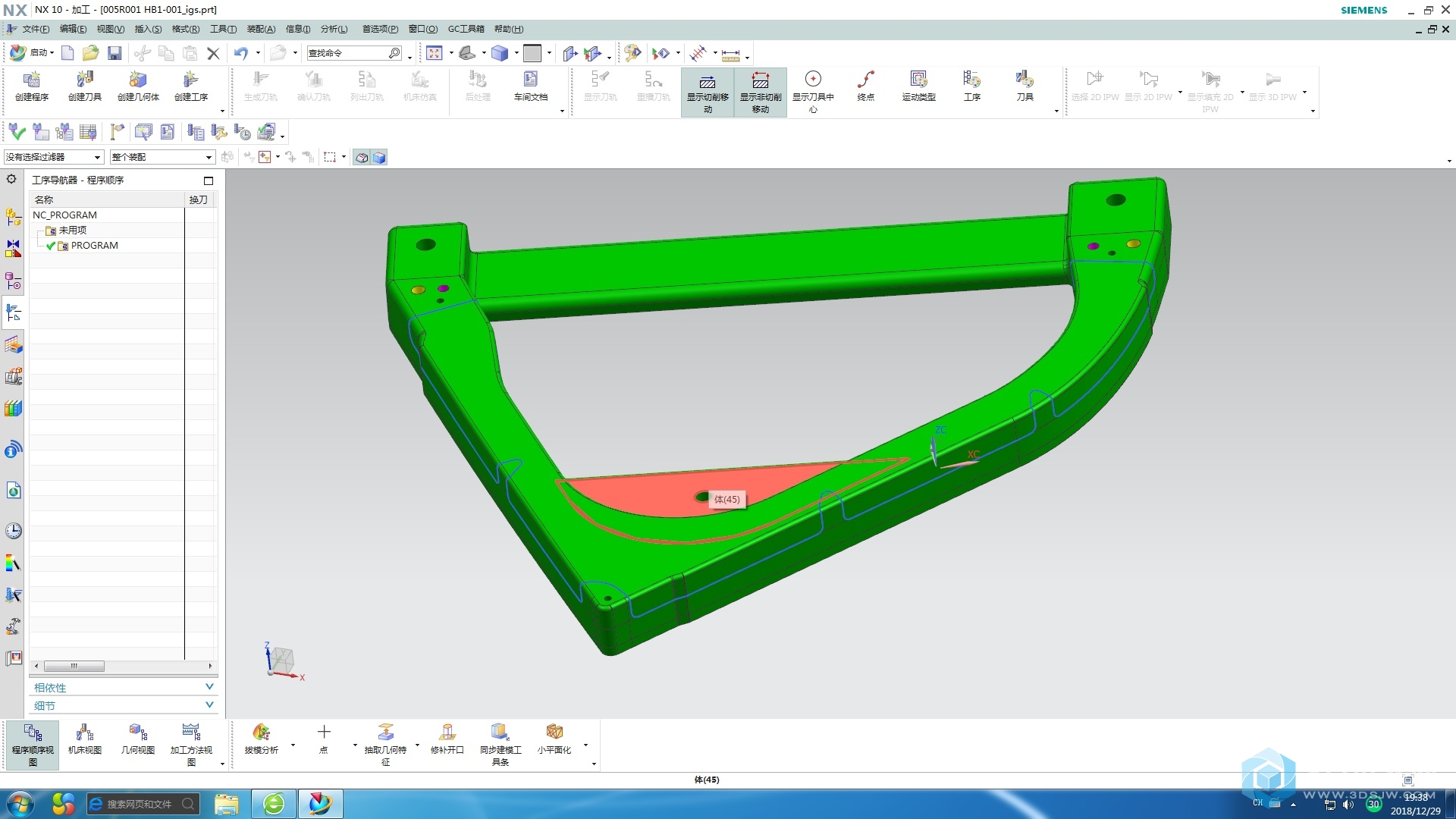Click the measure distance ruler icon
The width and height of the screenshot is (1456, 819).
(730, 54)
